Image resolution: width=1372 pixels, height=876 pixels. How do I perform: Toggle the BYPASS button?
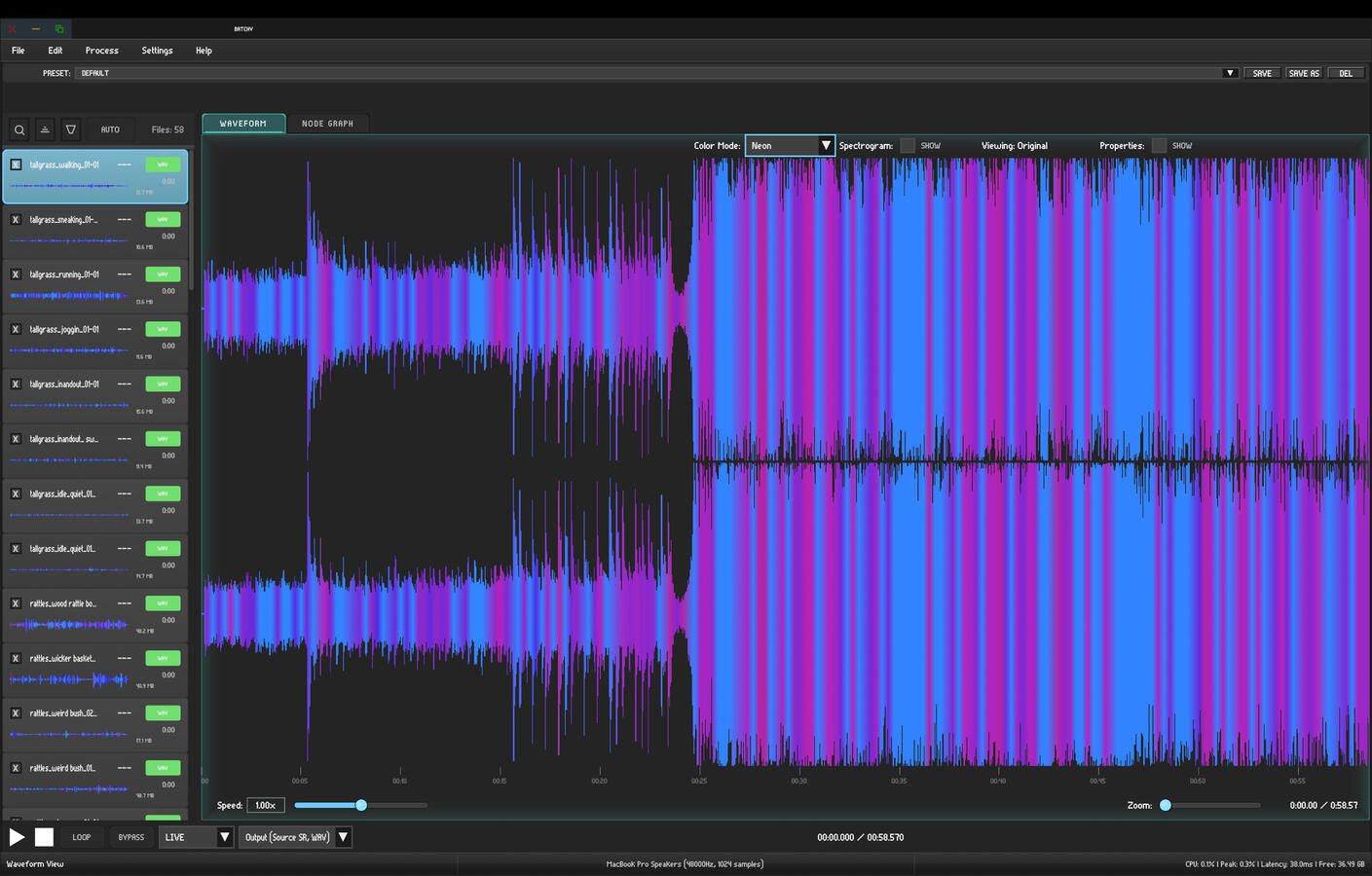pyautogui.click(x=131, y=837)
